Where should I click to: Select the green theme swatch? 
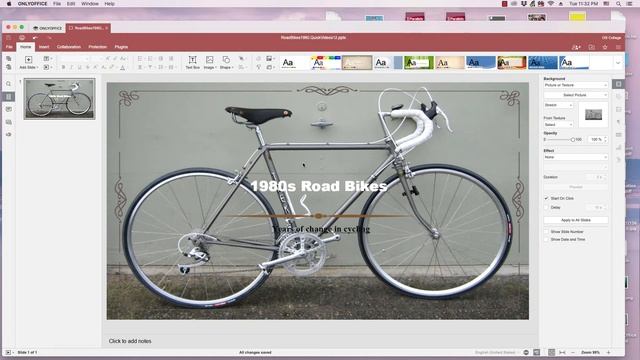[419, 62]
